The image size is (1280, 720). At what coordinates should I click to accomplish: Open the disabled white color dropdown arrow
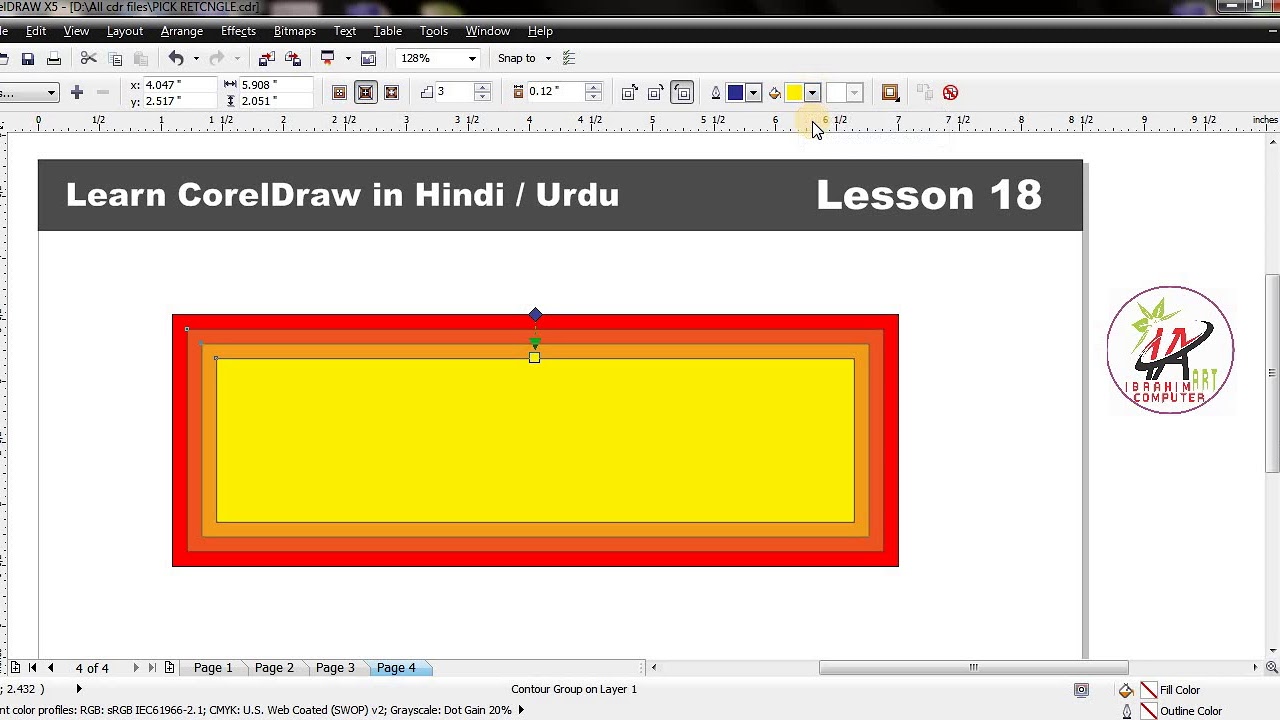854,93
